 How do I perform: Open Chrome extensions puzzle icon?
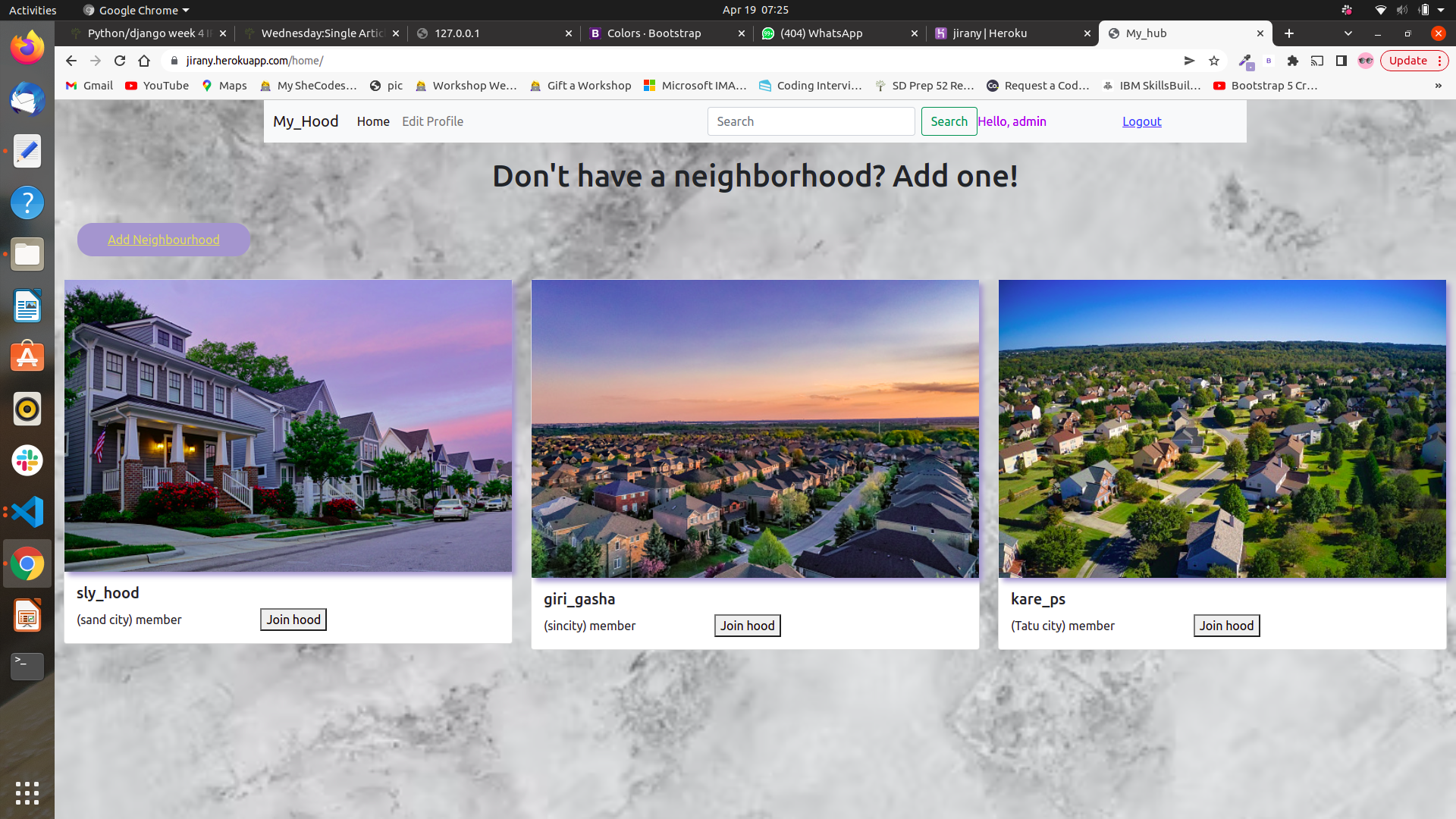pyautogui.click(x=1293, y=61)
